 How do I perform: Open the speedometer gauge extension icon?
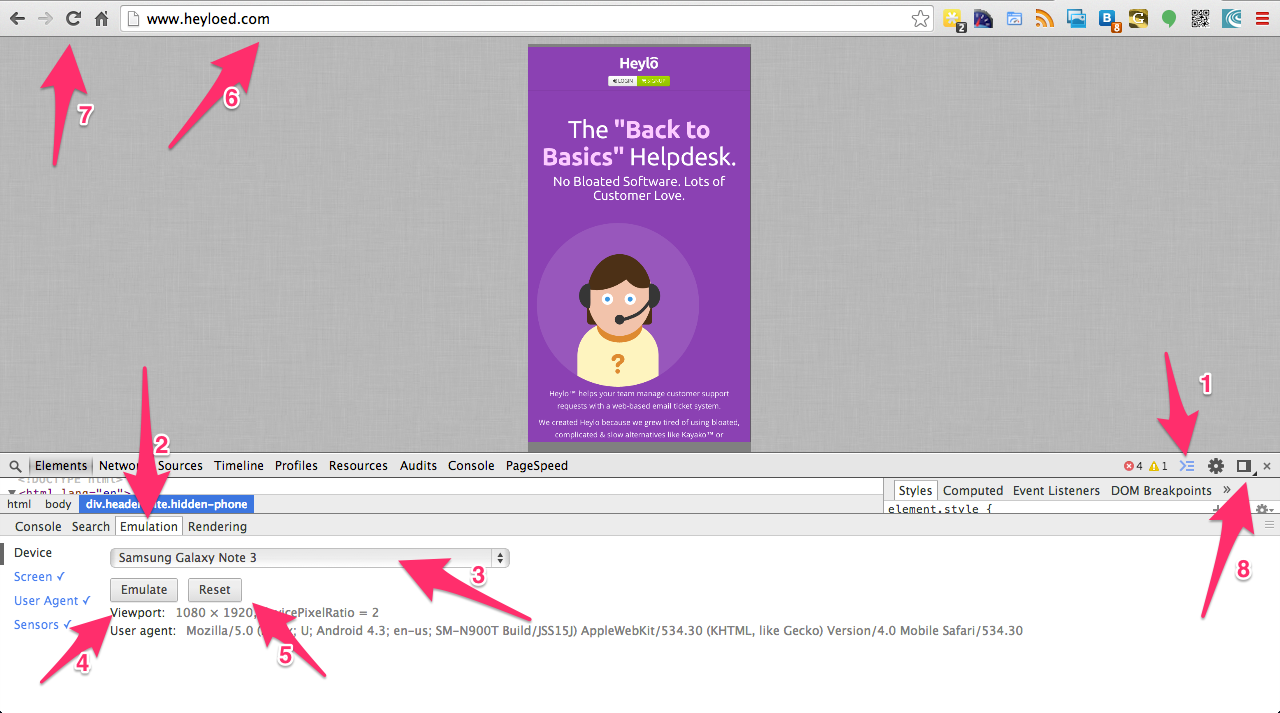point(983,18)
